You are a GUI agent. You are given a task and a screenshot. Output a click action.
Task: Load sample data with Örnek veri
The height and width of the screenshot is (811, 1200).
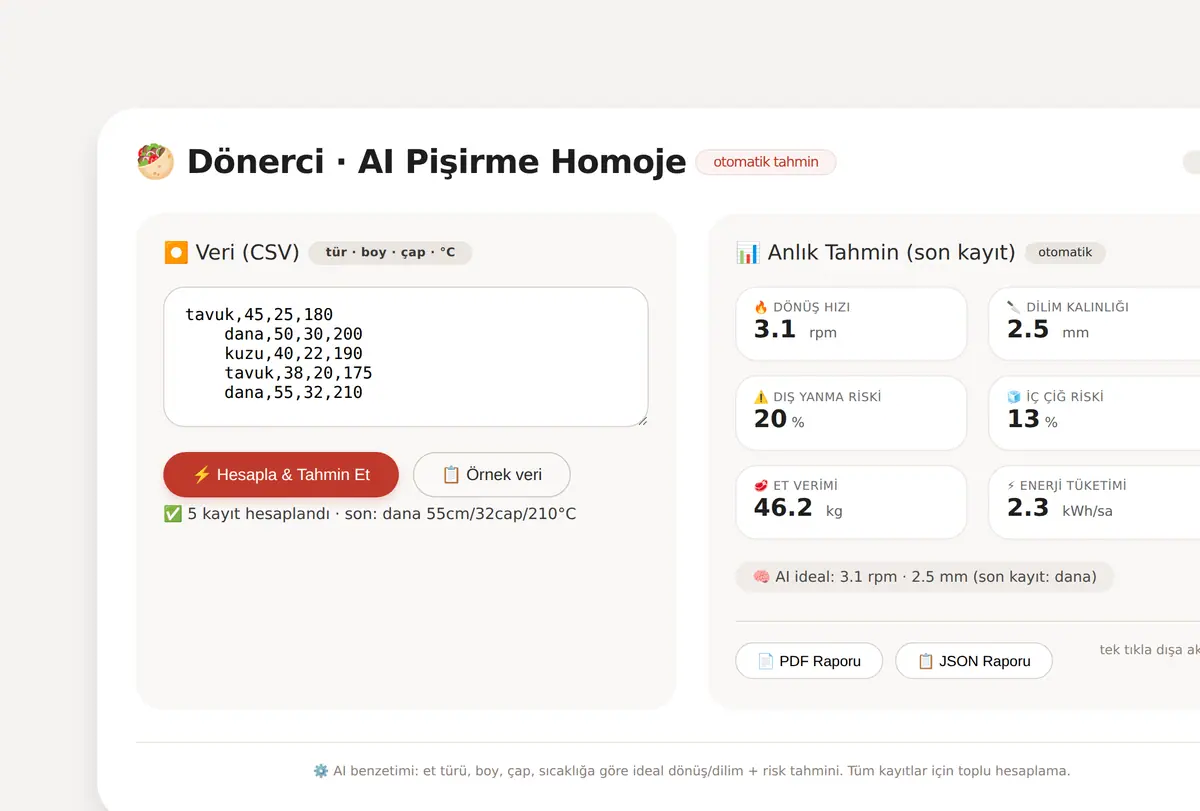492,474
